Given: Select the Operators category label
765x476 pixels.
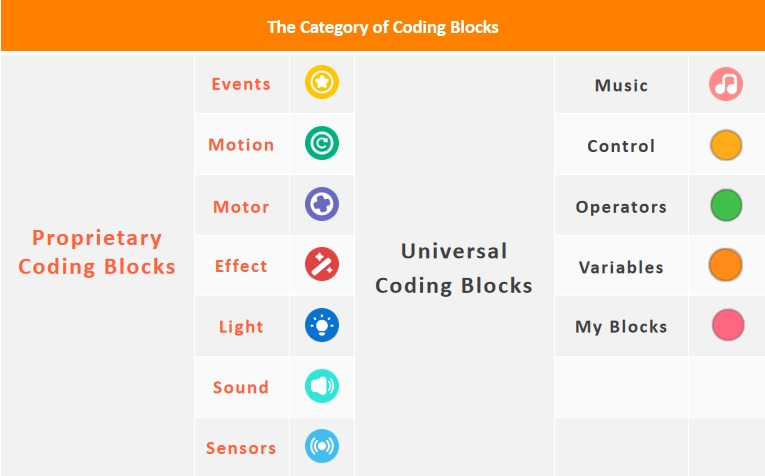Looking at the screenshot, I should pyautogui.click(x=621, y=207).
